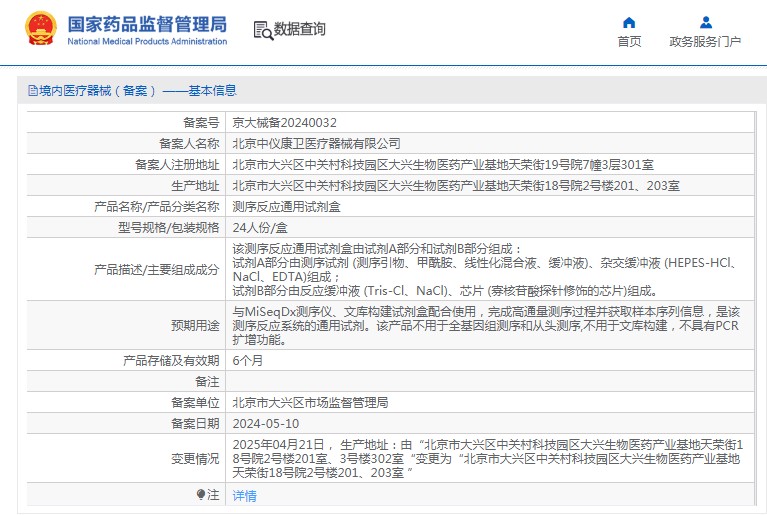The image size is (767, 515).
Task: Click the 备案号 row label
Action: [x=201, y=122]
